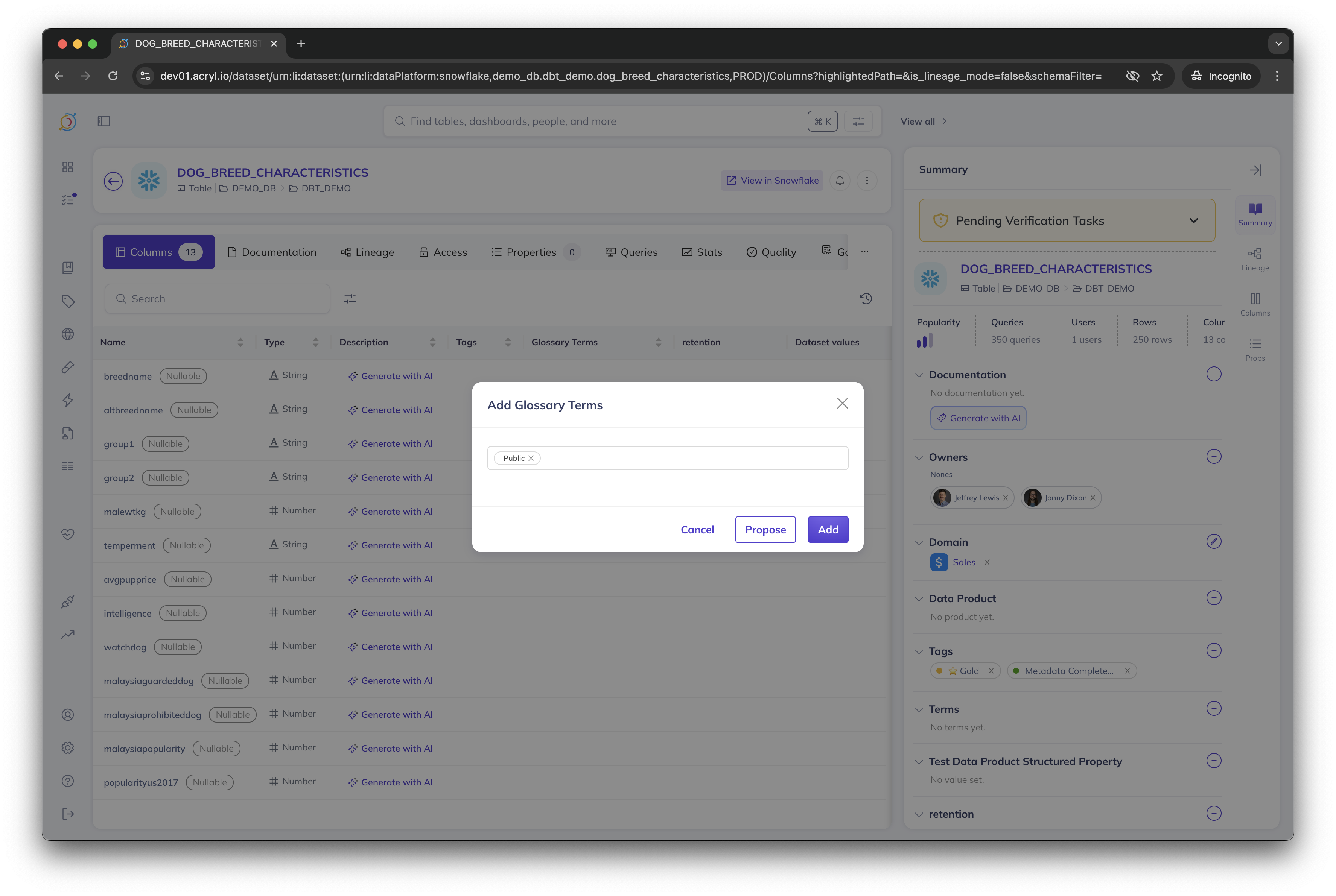Collapse the Documentation section chevron
This screenshot has width=1336, height=896.
point(919,375)
